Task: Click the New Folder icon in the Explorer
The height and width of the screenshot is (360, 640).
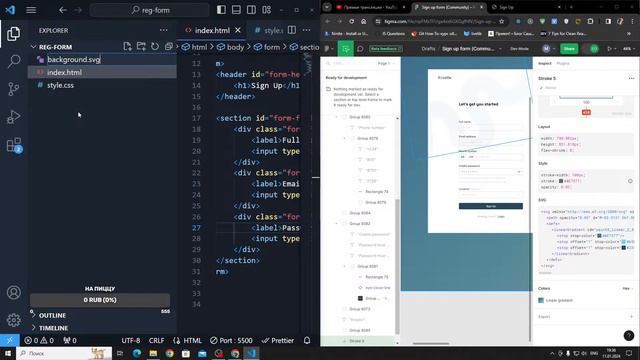Action: [x=141, y=47]
